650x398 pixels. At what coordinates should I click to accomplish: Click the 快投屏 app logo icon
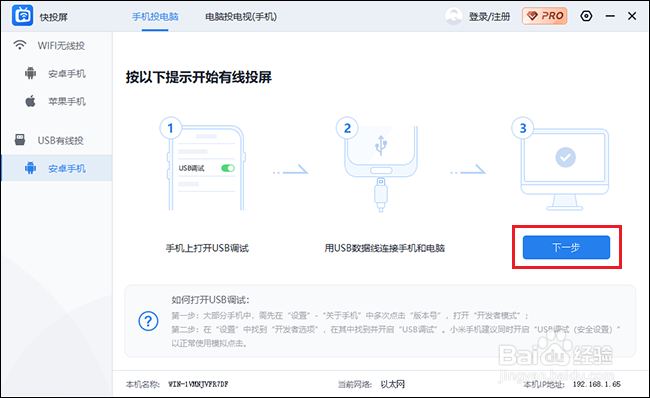[22, 16]
